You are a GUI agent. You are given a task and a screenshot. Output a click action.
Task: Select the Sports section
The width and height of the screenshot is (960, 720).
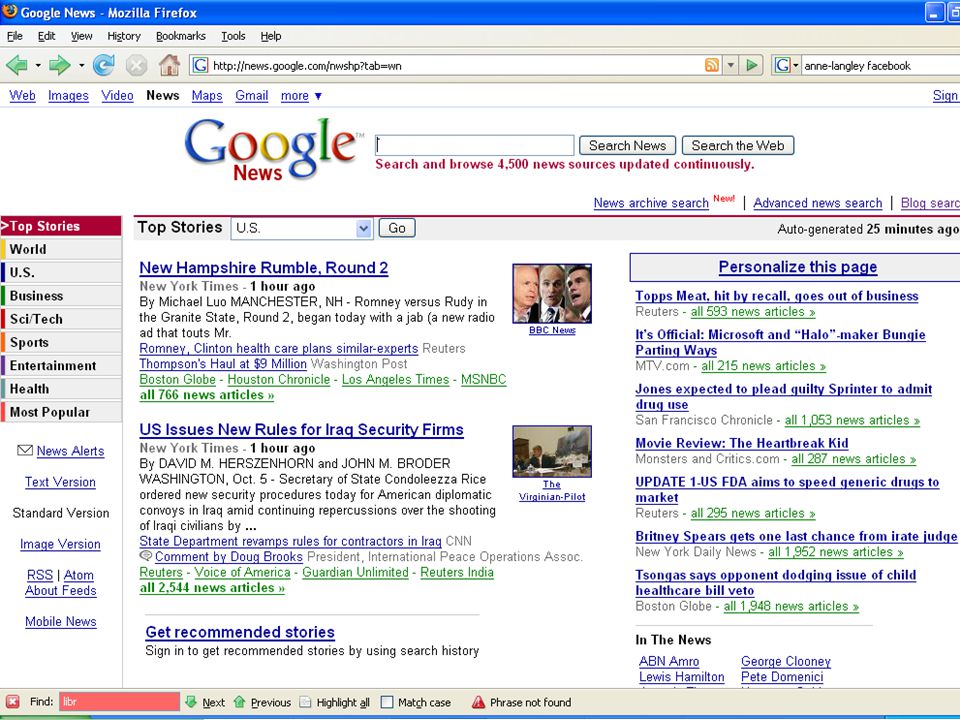point(61,342)
